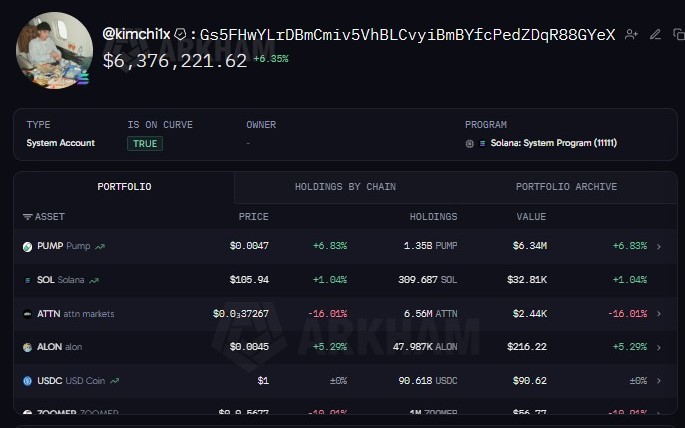Screen dimensions: 685x428
Task: Open Solana: System Program link
Action: click(553, 143)
